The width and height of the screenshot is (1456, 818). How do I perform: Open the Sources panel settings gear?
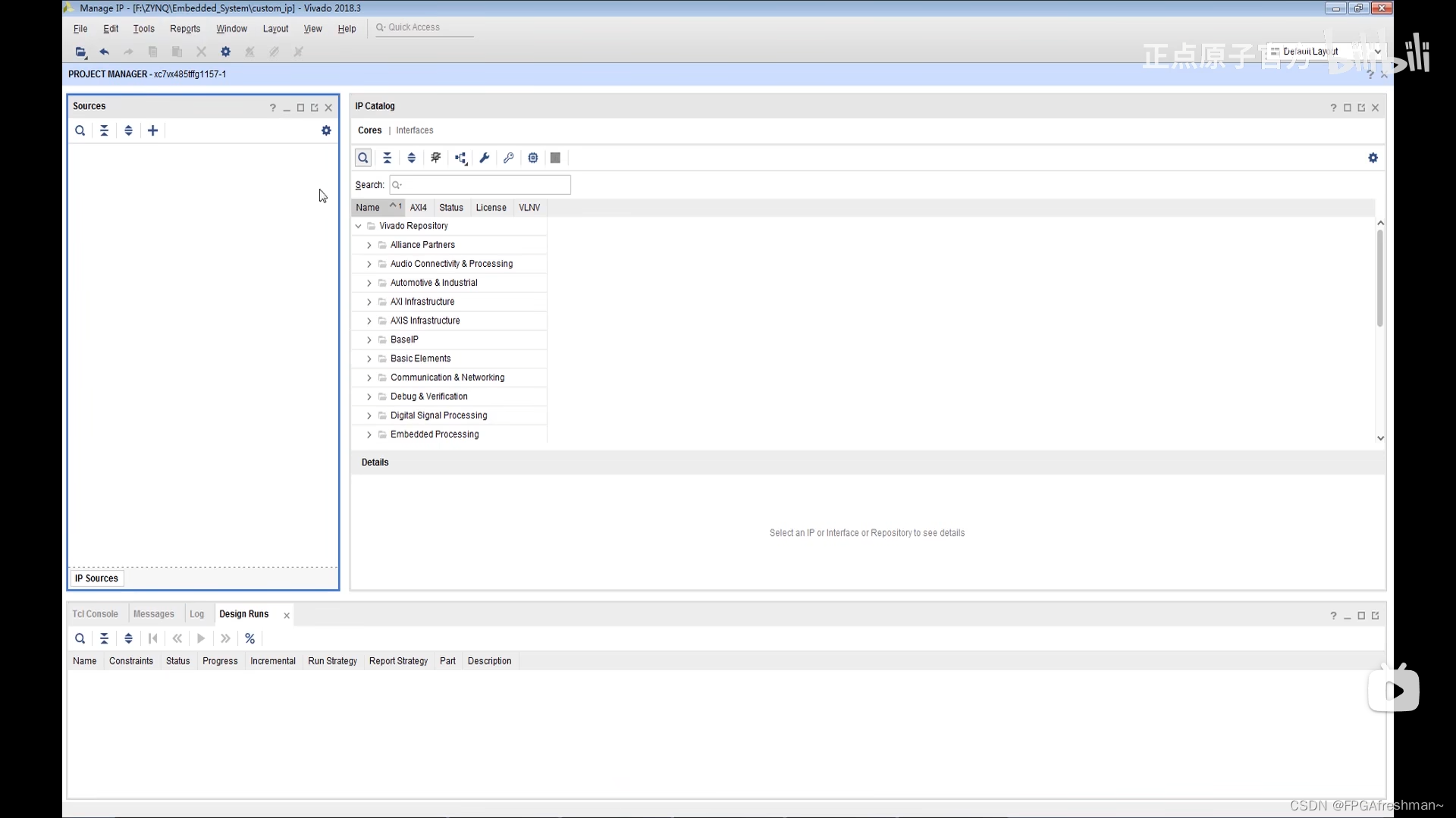(326, 130)
